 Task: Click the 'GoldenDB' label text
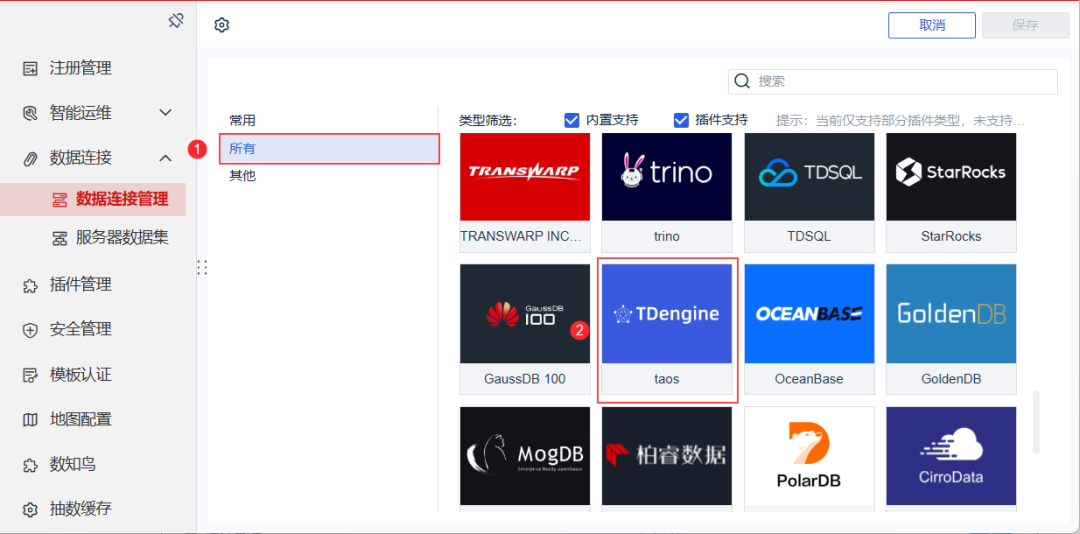click(x=951, y=379)
